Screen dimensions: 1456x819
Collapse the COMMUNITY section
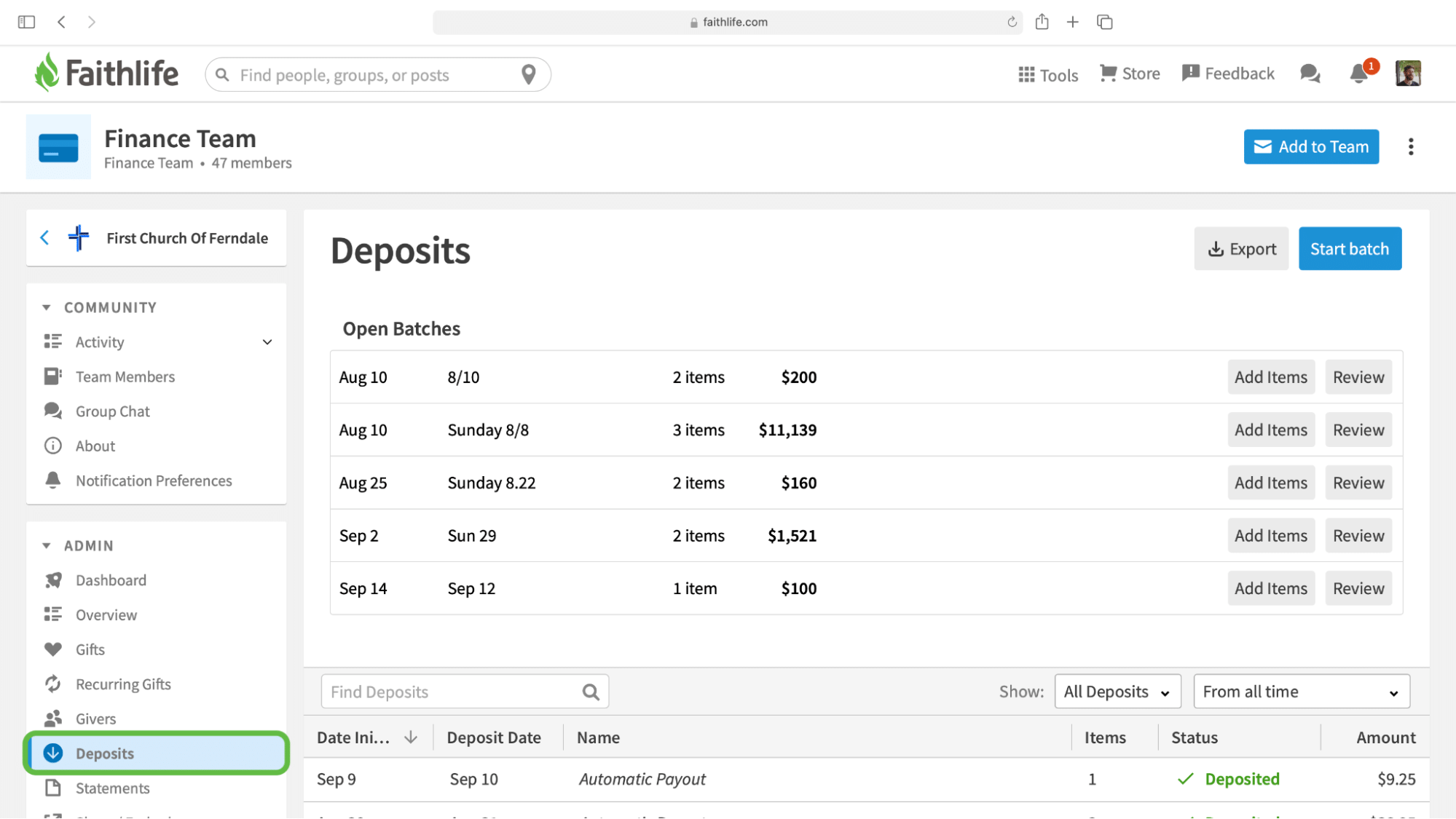[47, 307]
